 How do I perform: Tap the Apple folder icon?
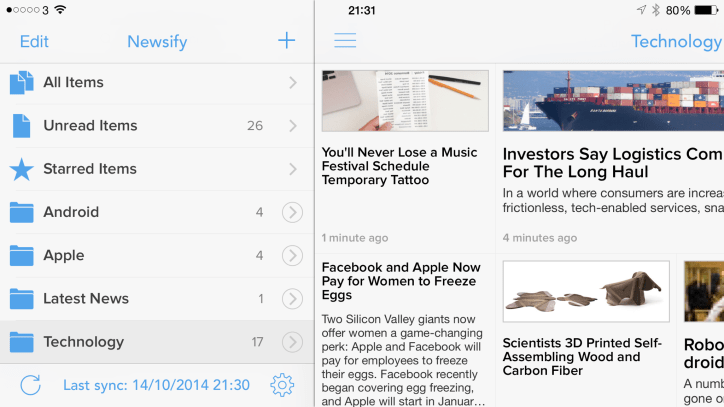coord(21,255)
